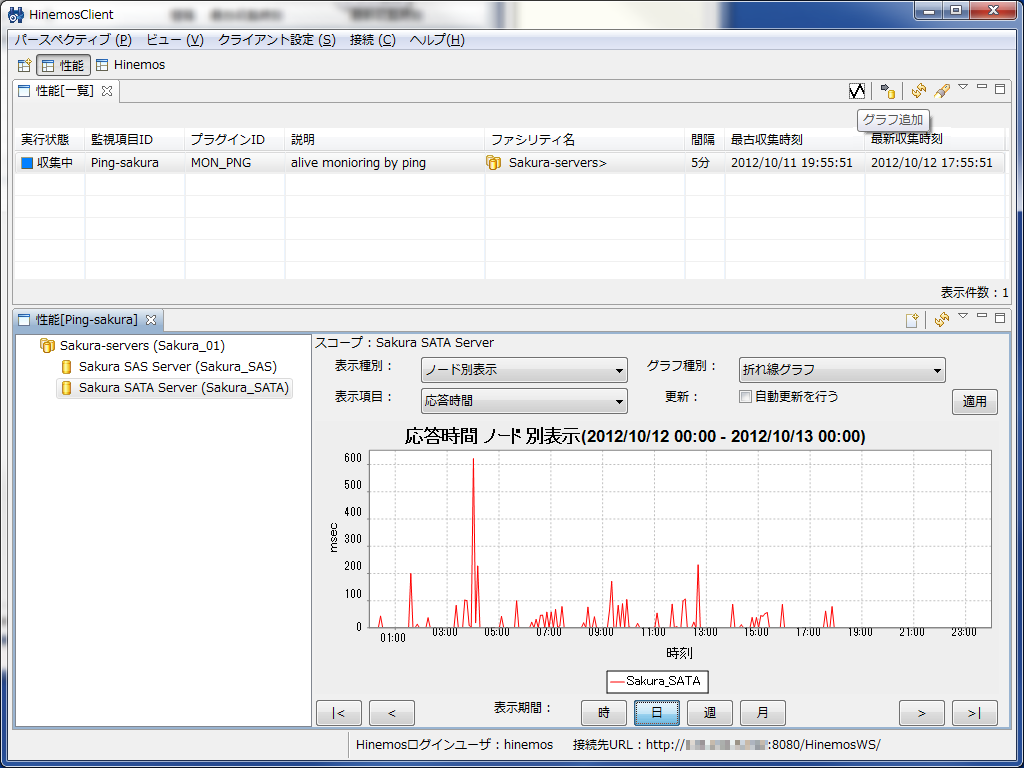Click the Hinemosログインユーザ status bar text
The image size is (1024, 768).
pyautogui.click(x=455, y=744)
